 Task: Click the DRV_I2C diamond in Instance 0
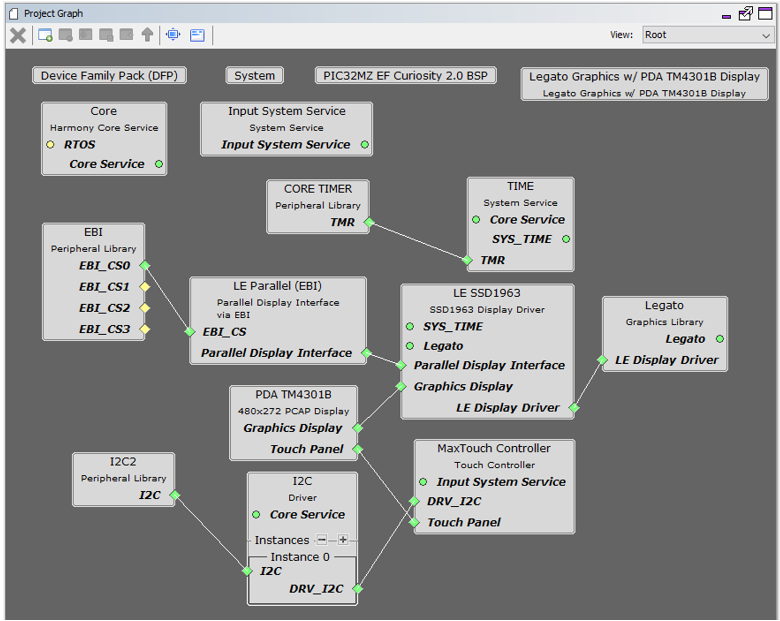coord(357,589)
